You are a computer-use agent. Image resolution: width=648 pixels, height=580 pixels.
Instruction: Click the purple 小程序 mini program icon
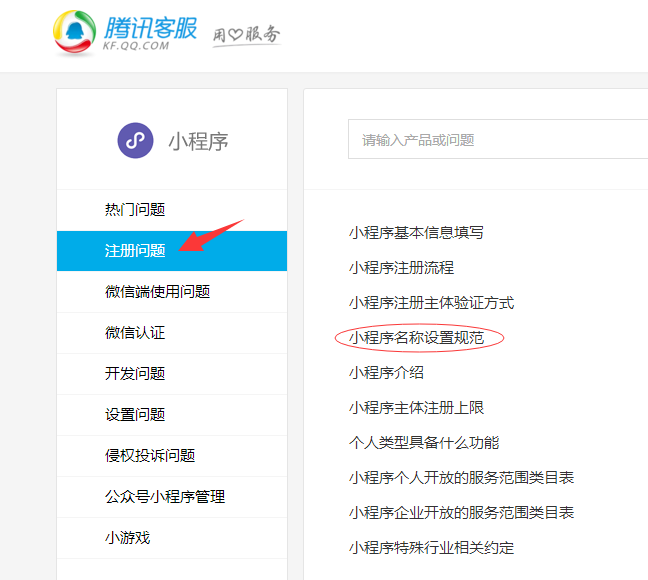[136, 141]
